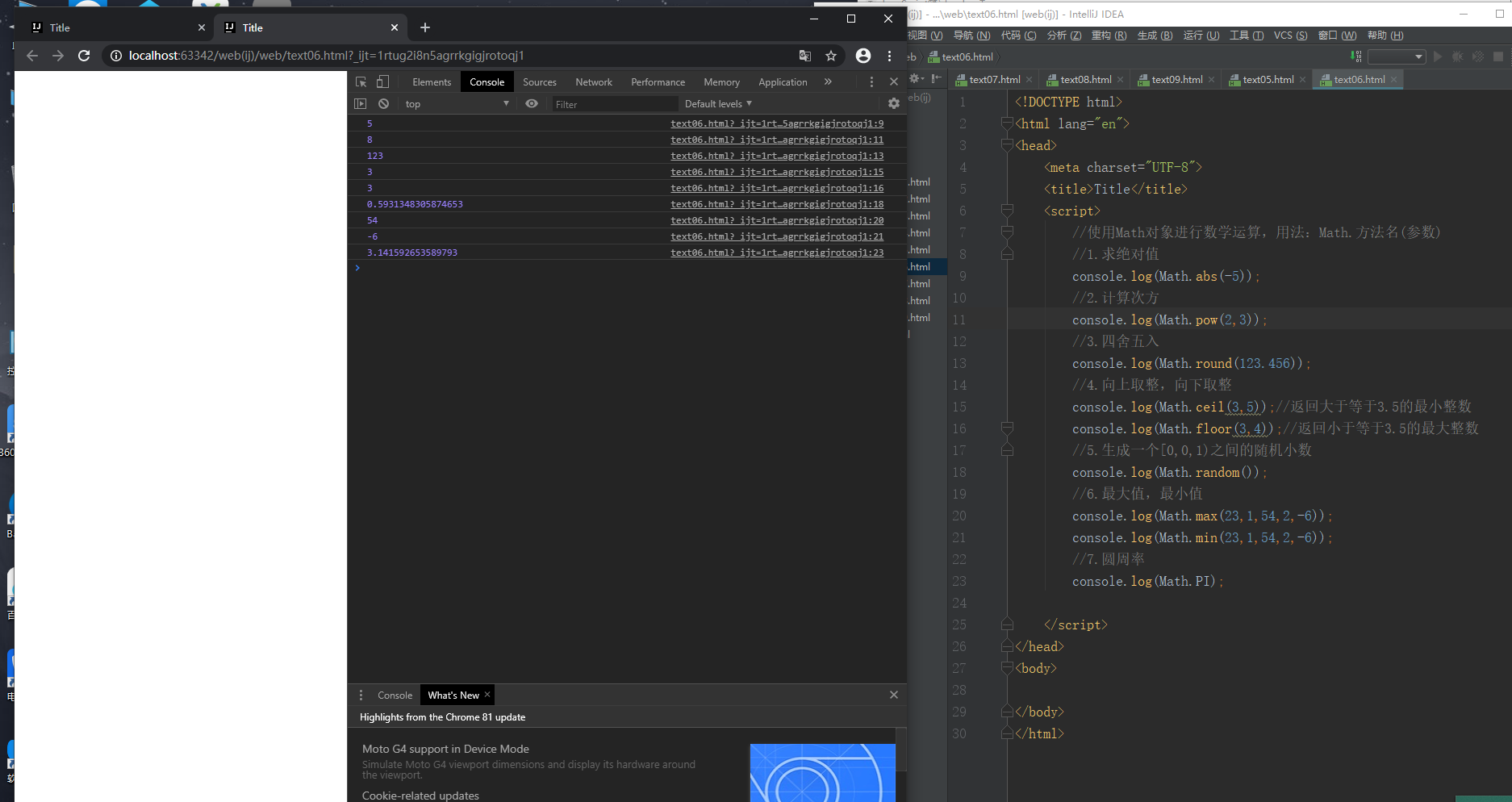This screenshot has height=802, width=1512.
Task: Open the Chrome profile avatar icon
Action: click(863, 56)
